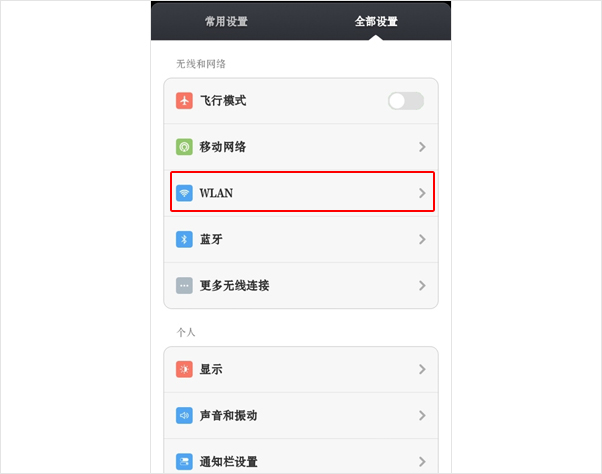The height and width of the screenshot is (474, 602).
Task: Toggle the 飞行模式 switch on
Action: pyautogui.click(x=406, y=101)
